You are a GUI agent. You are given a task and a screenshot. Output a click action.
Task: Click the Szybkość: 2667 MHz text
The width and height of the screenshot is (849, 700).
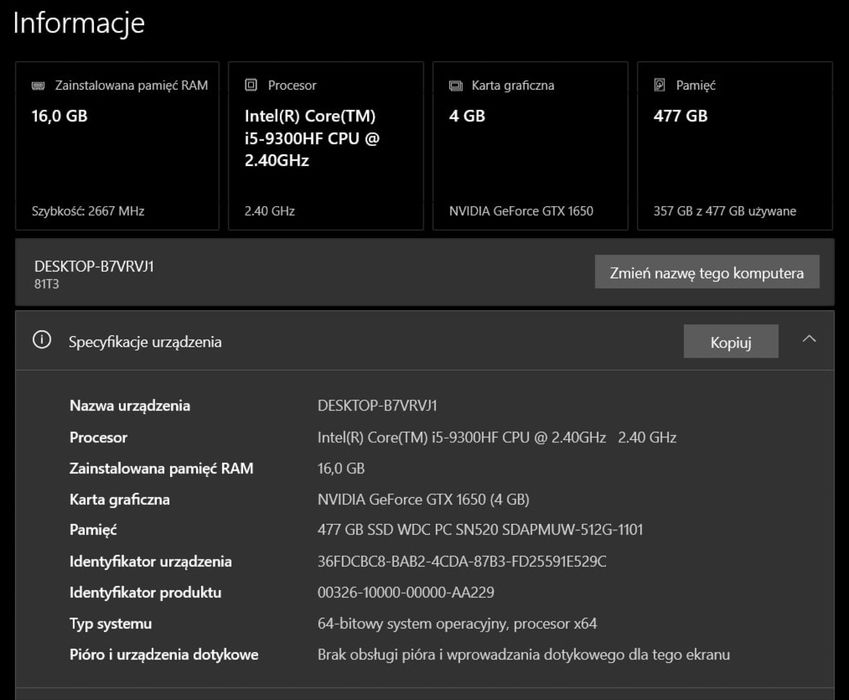pos(88,211)
